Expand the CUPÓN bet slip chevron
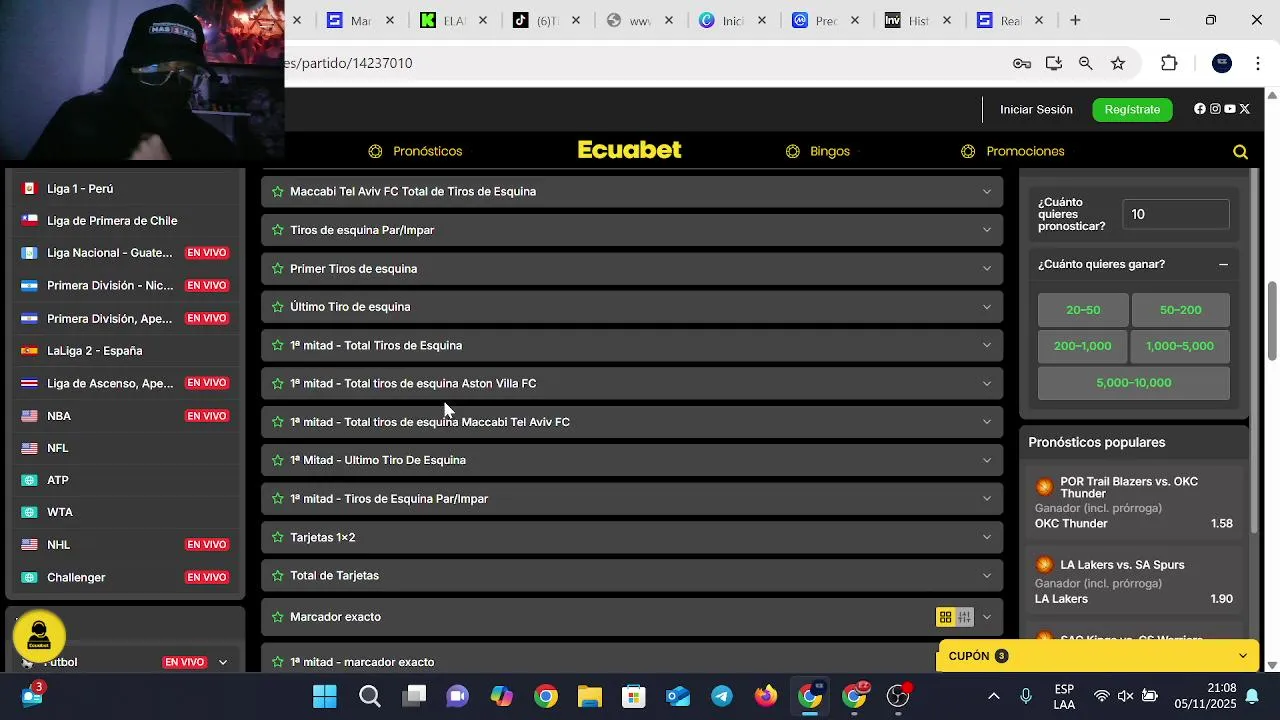 click(x=1243, y=656)
